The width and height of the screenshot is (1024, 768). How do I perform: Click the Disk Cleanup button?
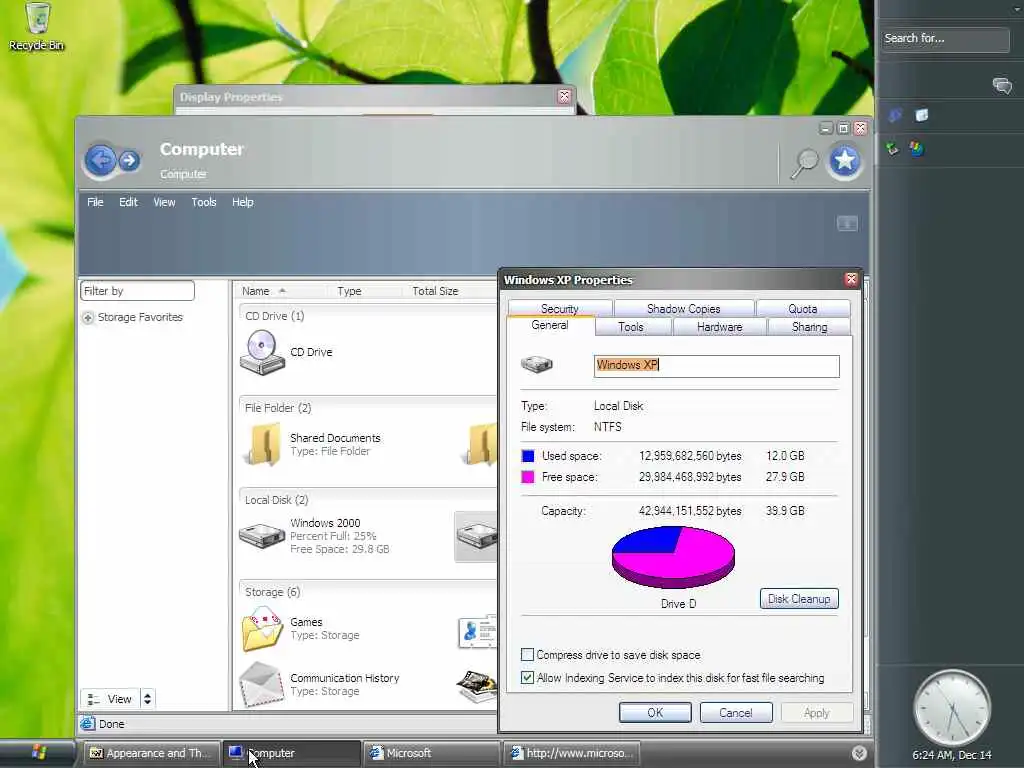799,599
